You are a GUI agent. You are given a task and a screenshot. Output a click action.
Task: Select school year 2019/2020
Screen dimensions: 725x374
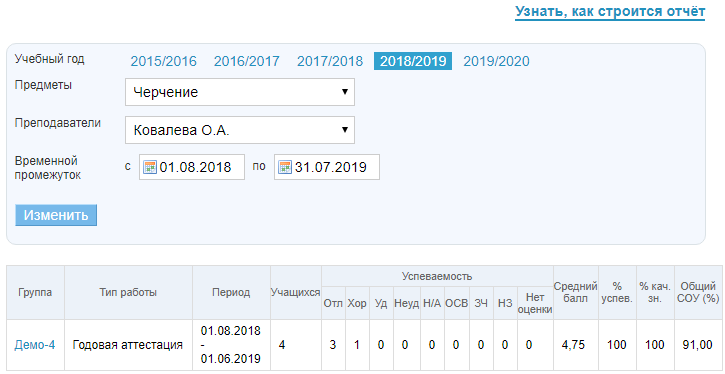tap(496, 61)
